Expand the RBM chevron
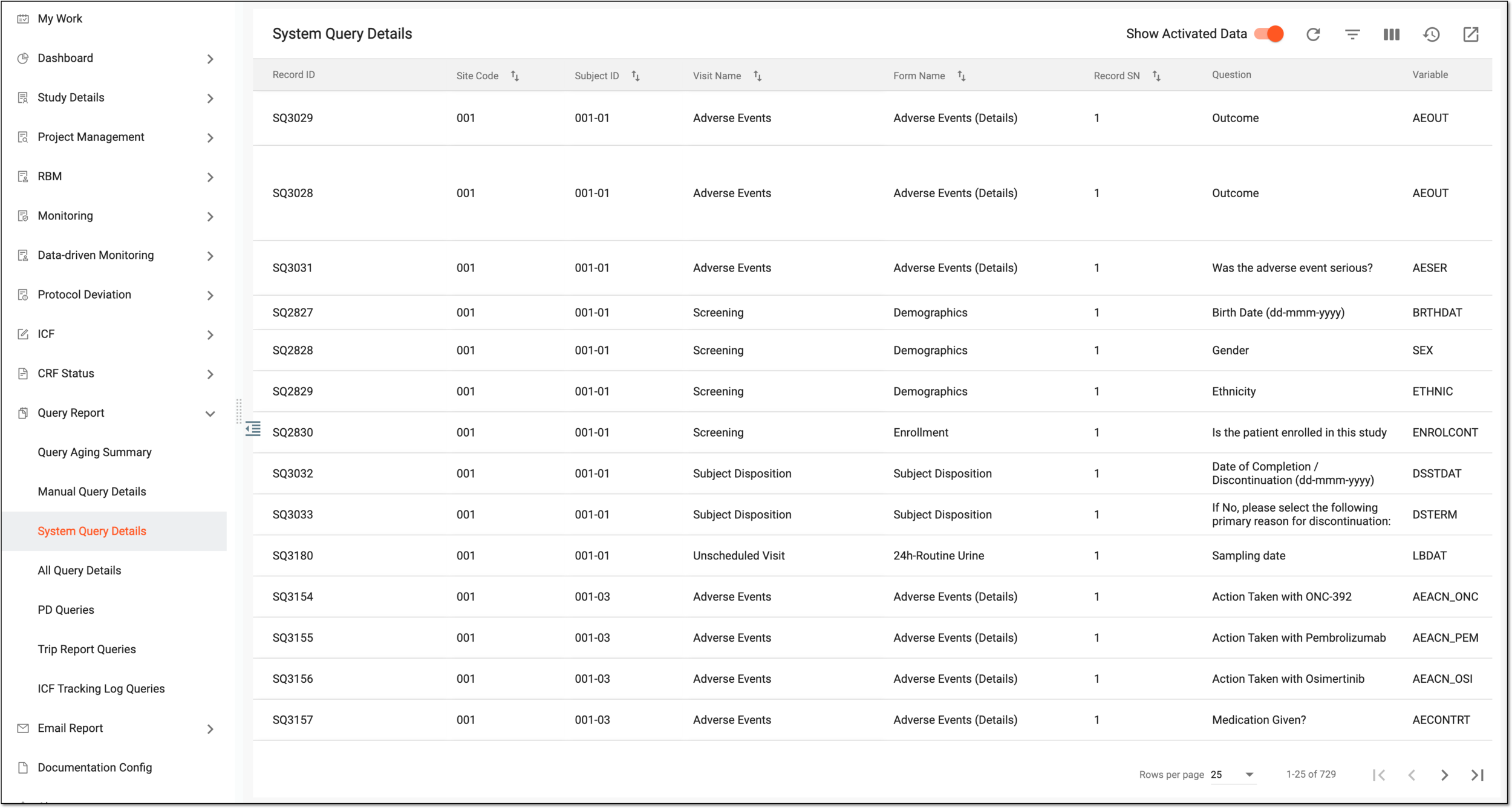1512x808 pixels. coord(210,177)
